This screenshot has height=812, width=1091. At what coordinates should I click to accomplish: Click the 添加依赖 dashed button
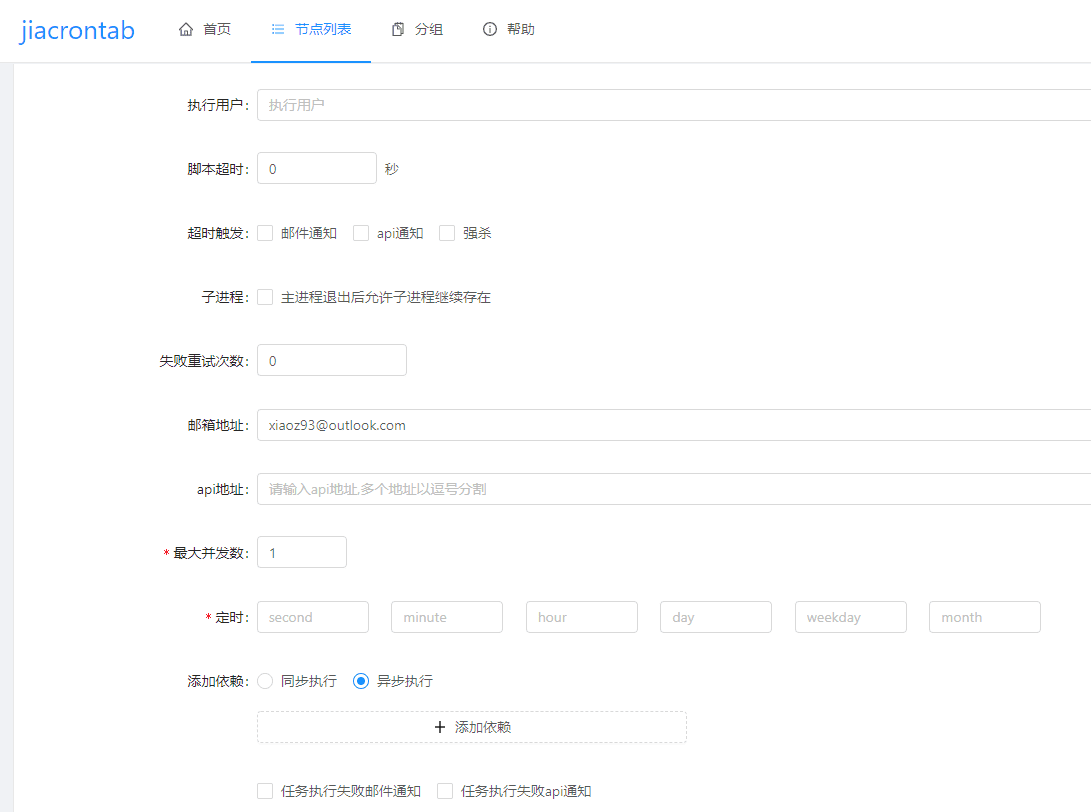(x=471, y=727)
